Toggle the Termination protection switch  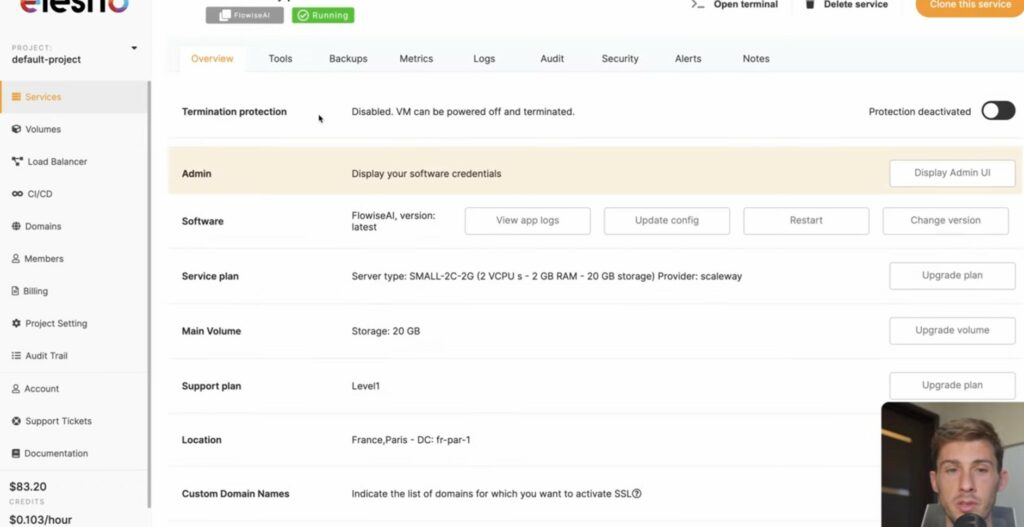click(x=998, y=111)
